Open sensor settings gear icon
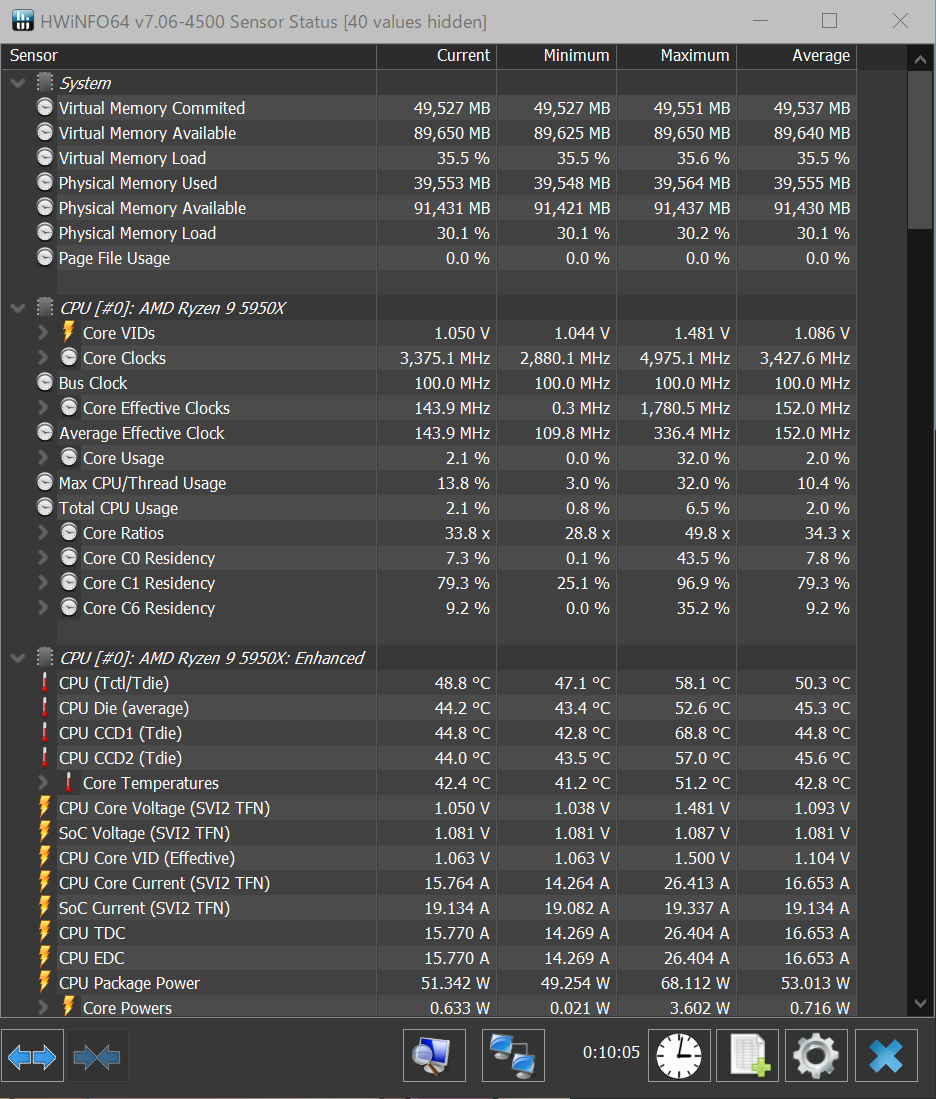936x1099 pixels. point(816,1056)
